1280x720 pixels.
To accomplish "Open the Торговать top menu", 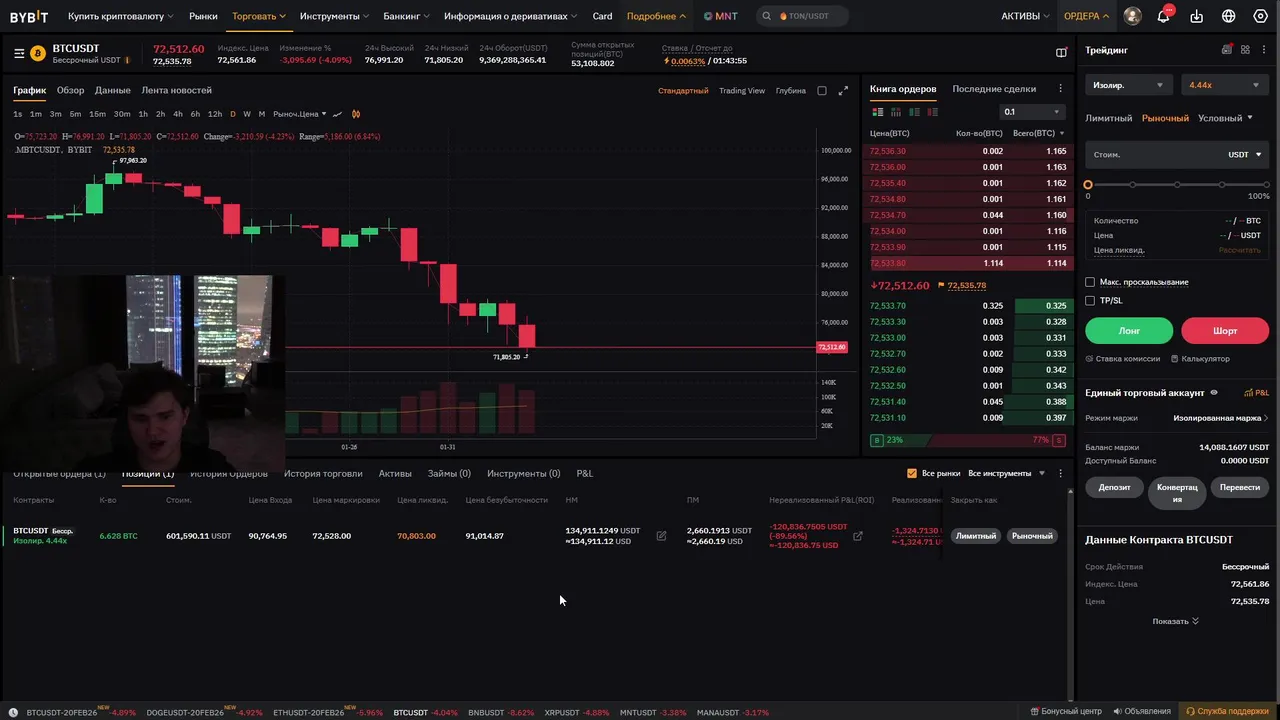I will [x=259, y=16].
